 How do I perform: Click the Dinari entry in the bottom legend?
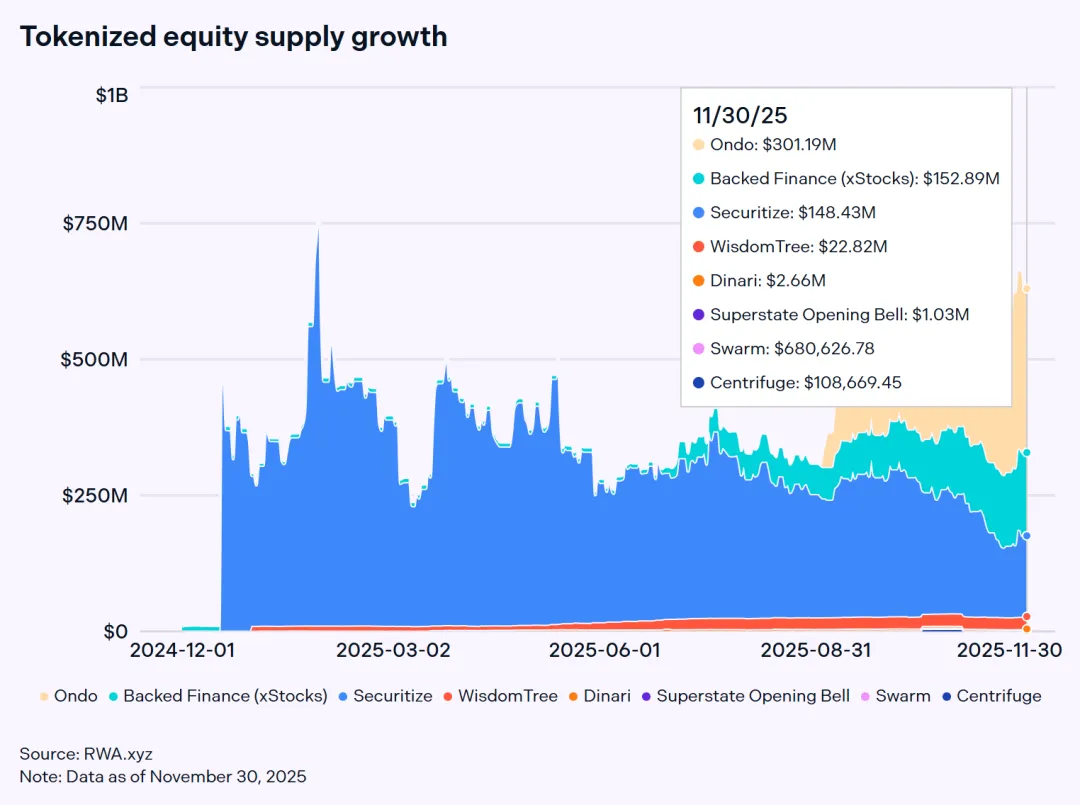click(599, 696)
